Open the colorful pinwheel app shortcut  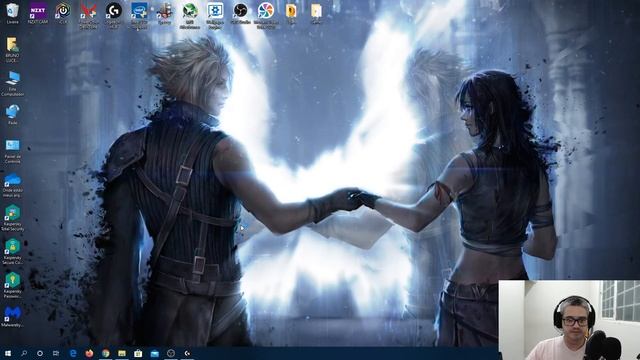click(266, 16)
